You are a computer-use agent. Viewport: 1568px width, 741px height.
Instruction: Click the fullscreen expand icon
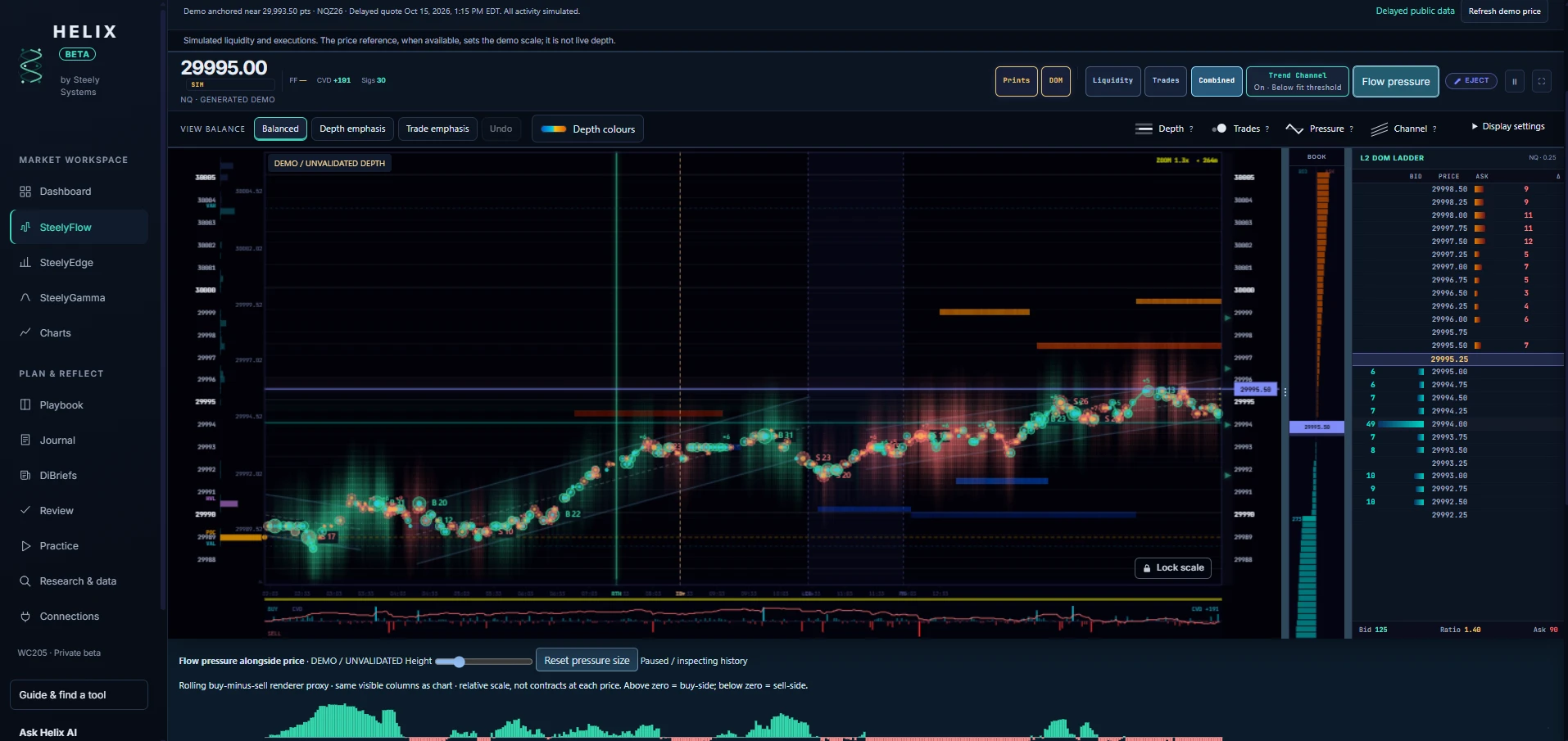coord(1542,81)
